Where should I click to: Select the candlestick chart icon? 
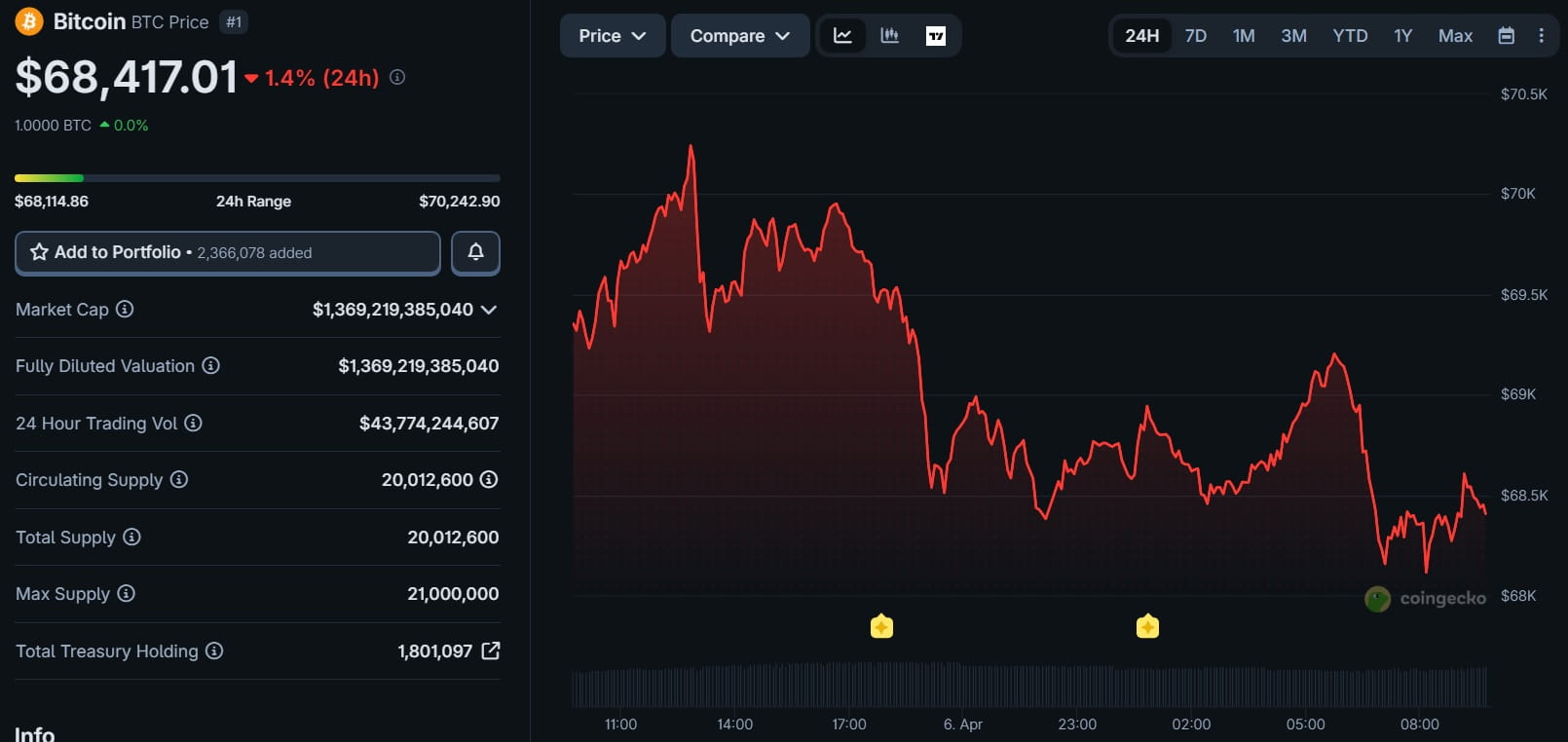[x=889, y=36]
